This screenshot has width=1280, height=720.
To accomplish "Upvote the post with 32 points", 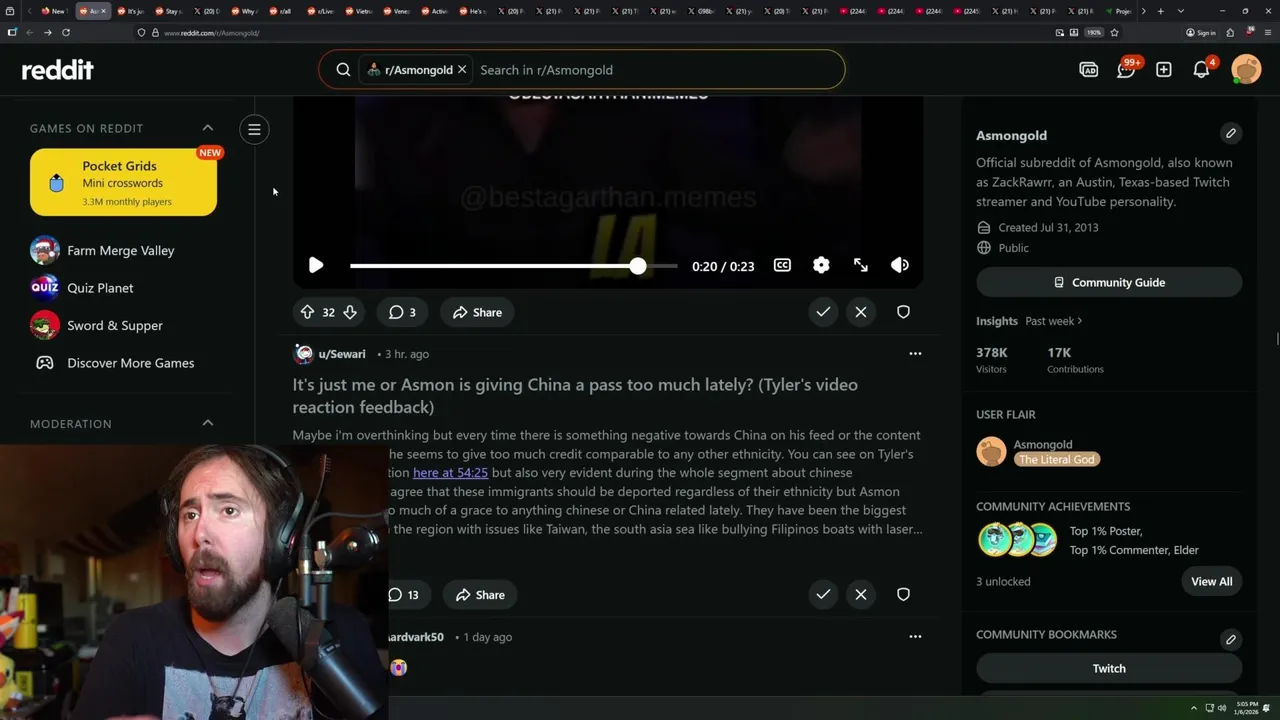I will tap(308, 312).
